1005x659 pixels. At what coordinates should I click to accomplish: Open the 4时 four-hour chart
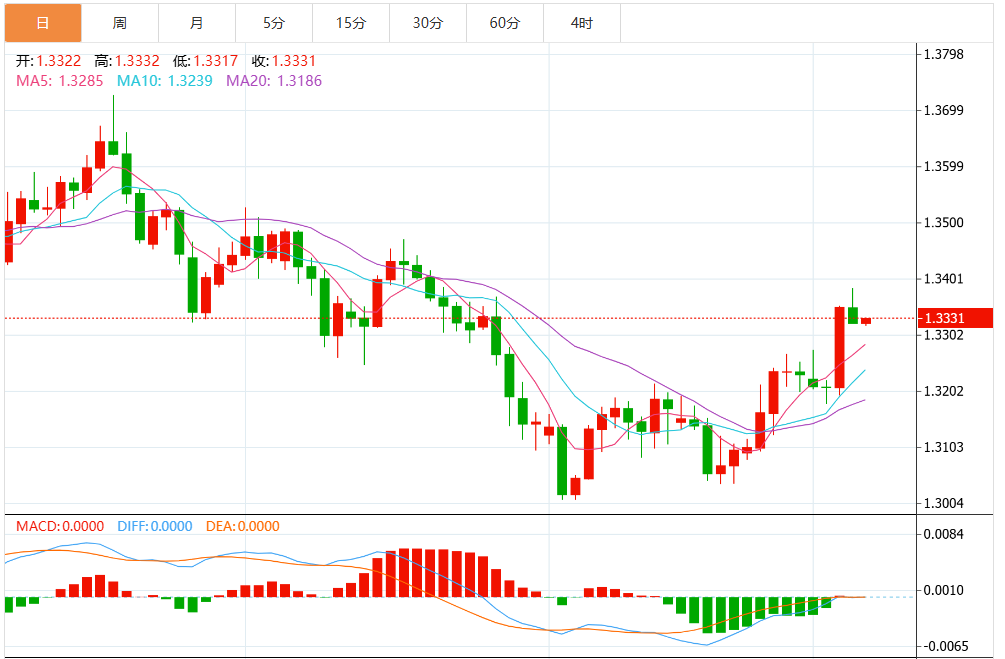[581, 22]
